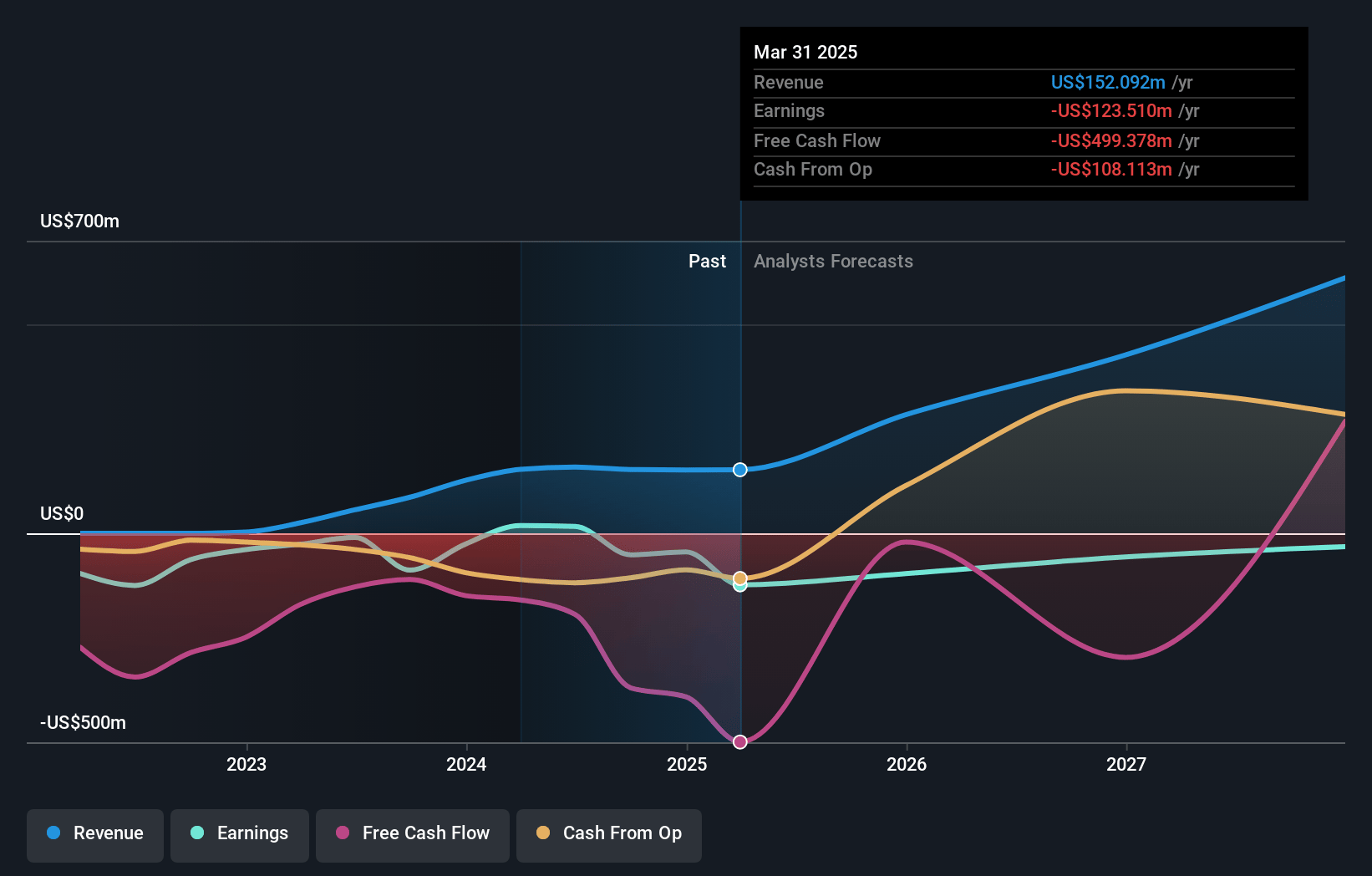Click the Analysts Forecasts label
This screenshot has height=876, width=1372.
point(833,261)
